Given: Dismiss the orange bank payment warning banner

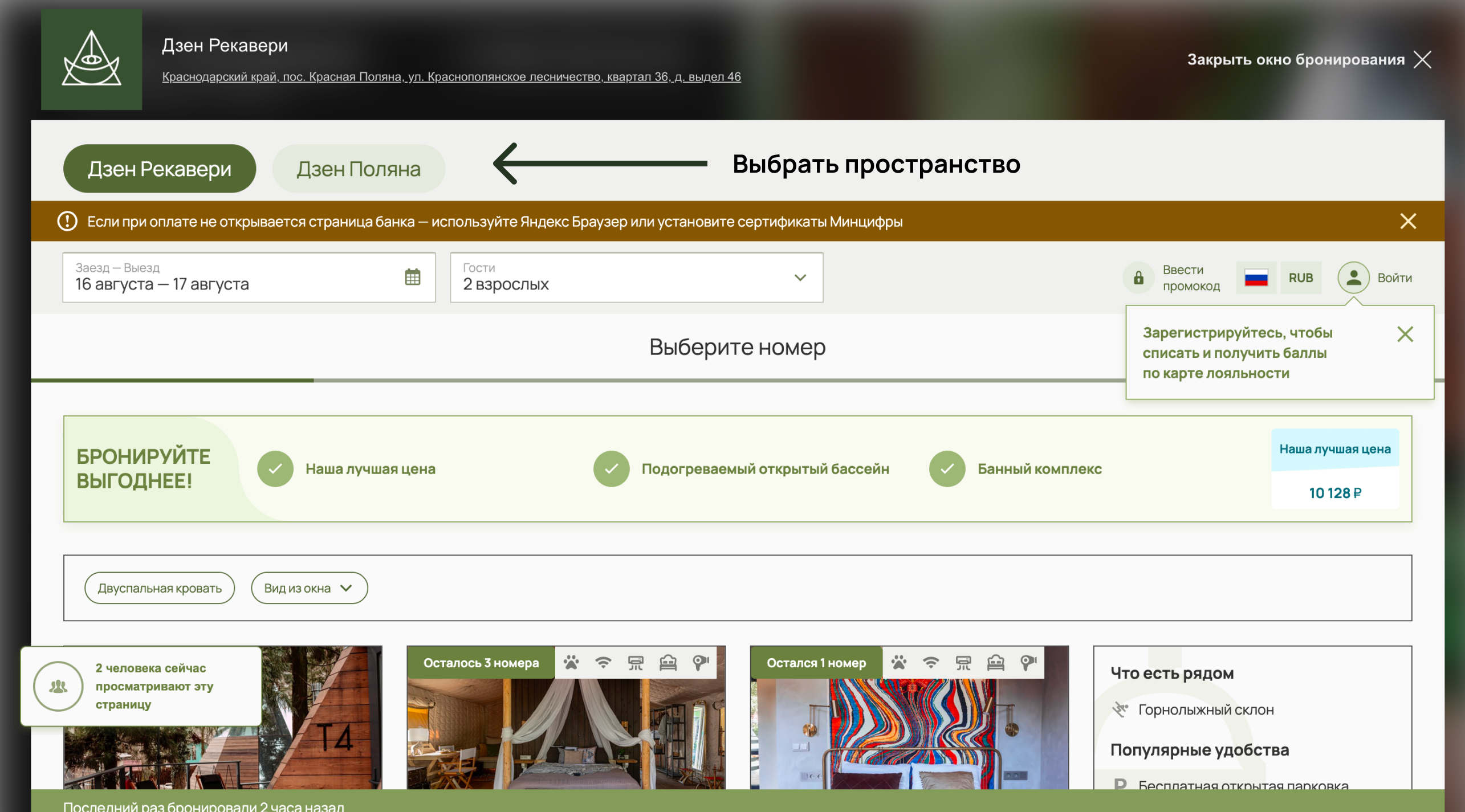Looking at the screenshot, I should coord(1408,221).
